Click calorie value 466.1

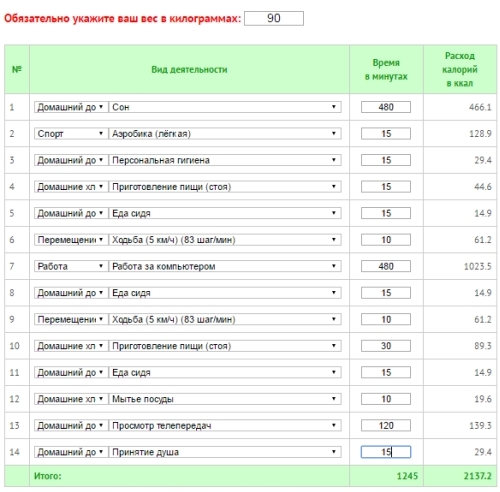click(x=480, y=107)
